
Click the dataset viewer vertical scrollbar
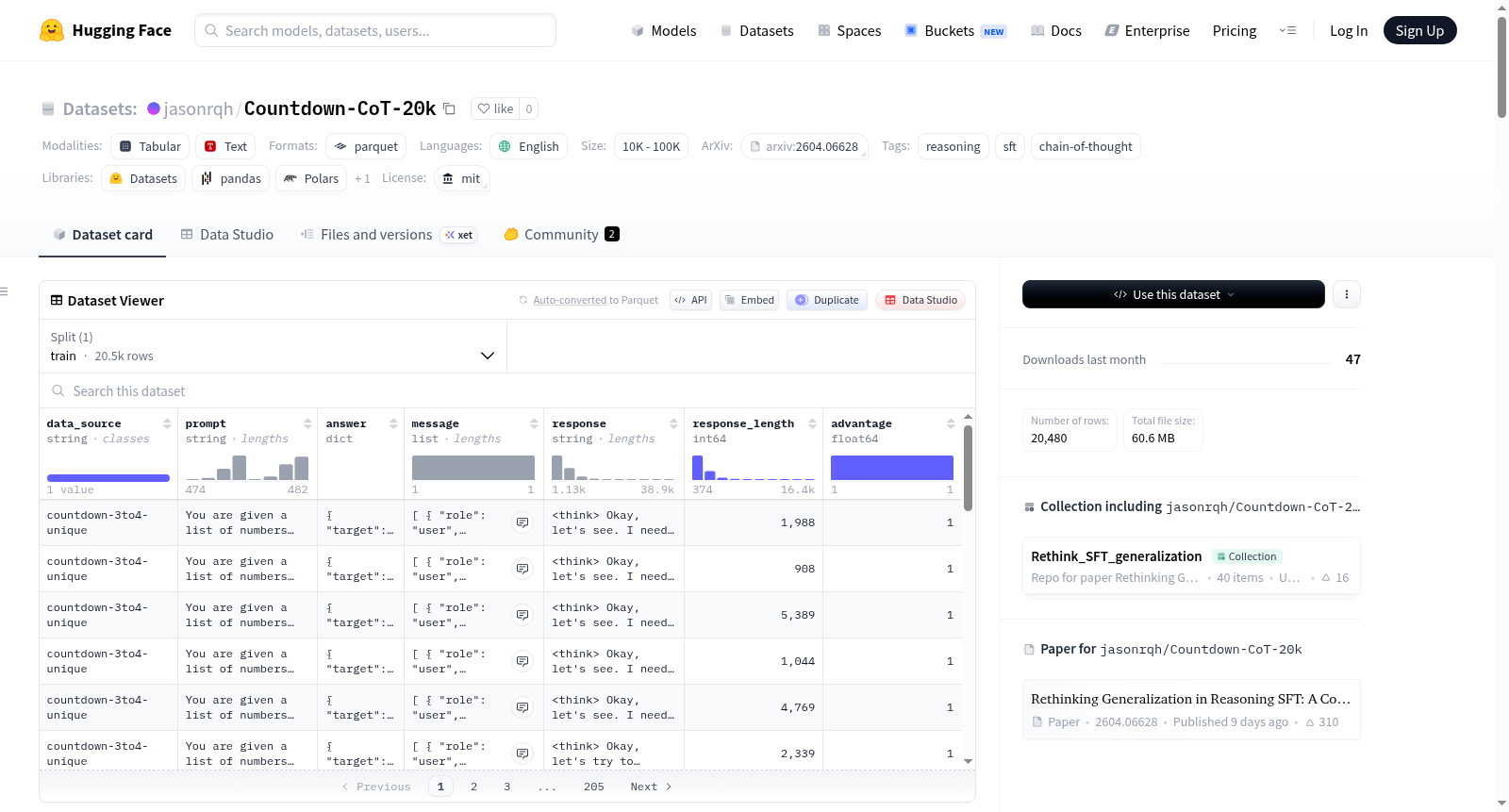tap(968, 469)
